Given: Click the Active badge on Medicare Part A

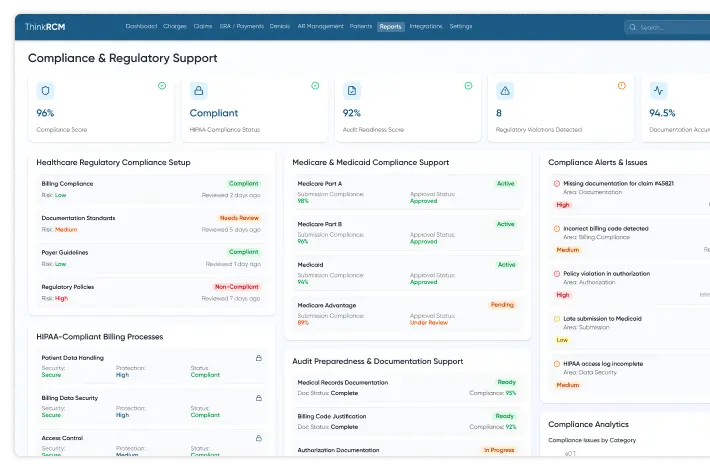Looking at the screenshot, I should point(506,183).
